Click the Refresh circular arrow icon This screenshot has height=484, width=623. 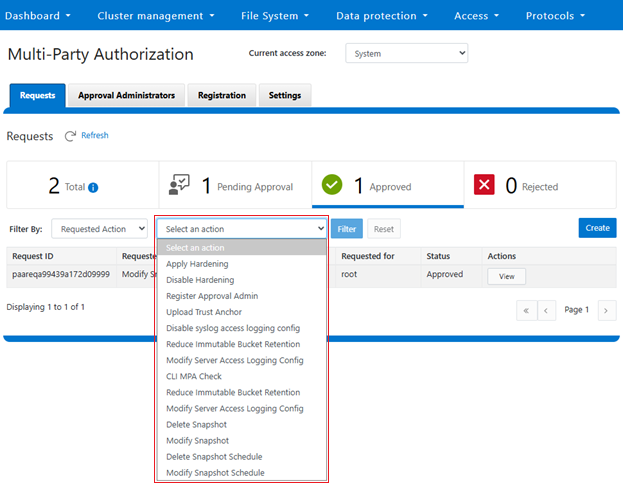tap(70, 136)
